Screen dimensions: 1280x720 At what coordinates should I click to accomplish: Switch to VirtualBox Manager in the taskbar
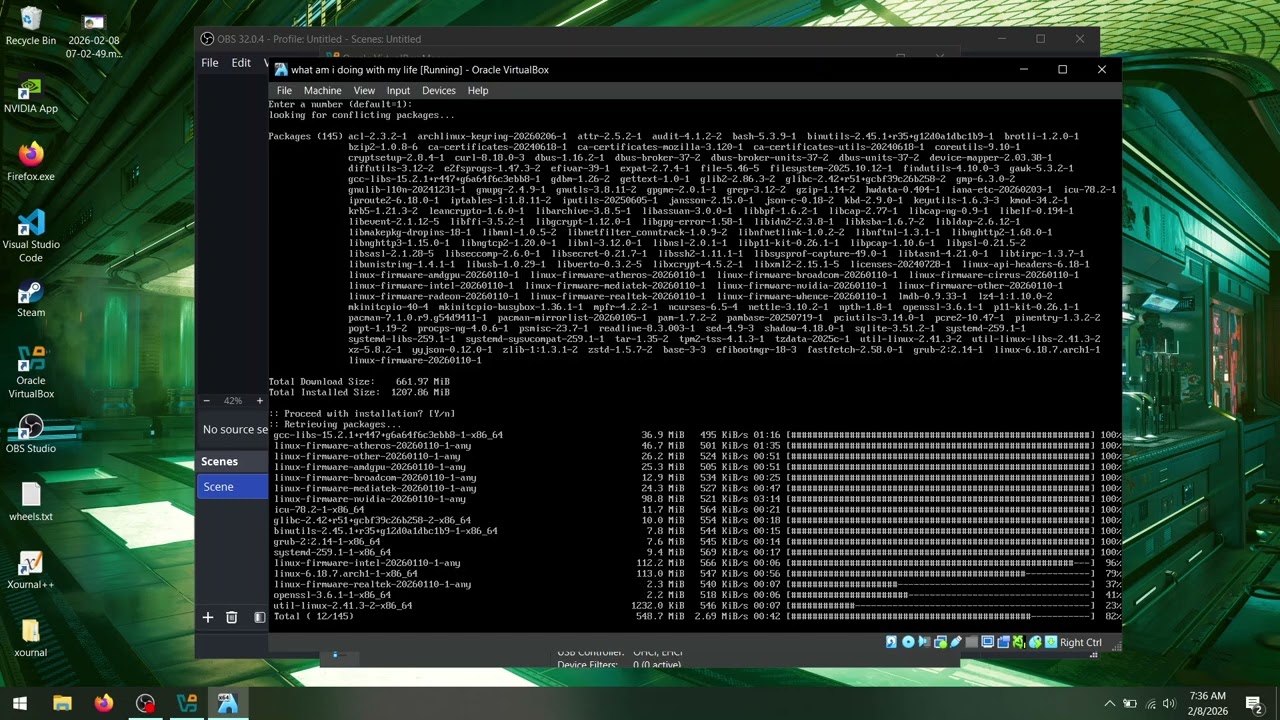[x=187, y=703]
